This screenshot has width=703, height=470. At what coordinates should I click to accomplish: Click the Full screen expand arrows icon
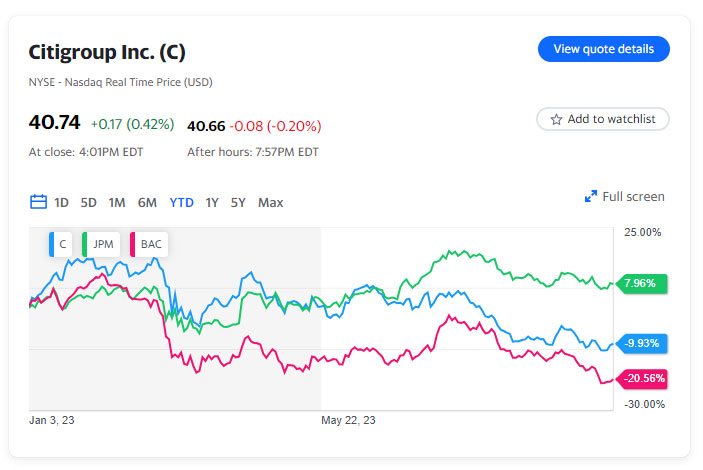[591, 197]
